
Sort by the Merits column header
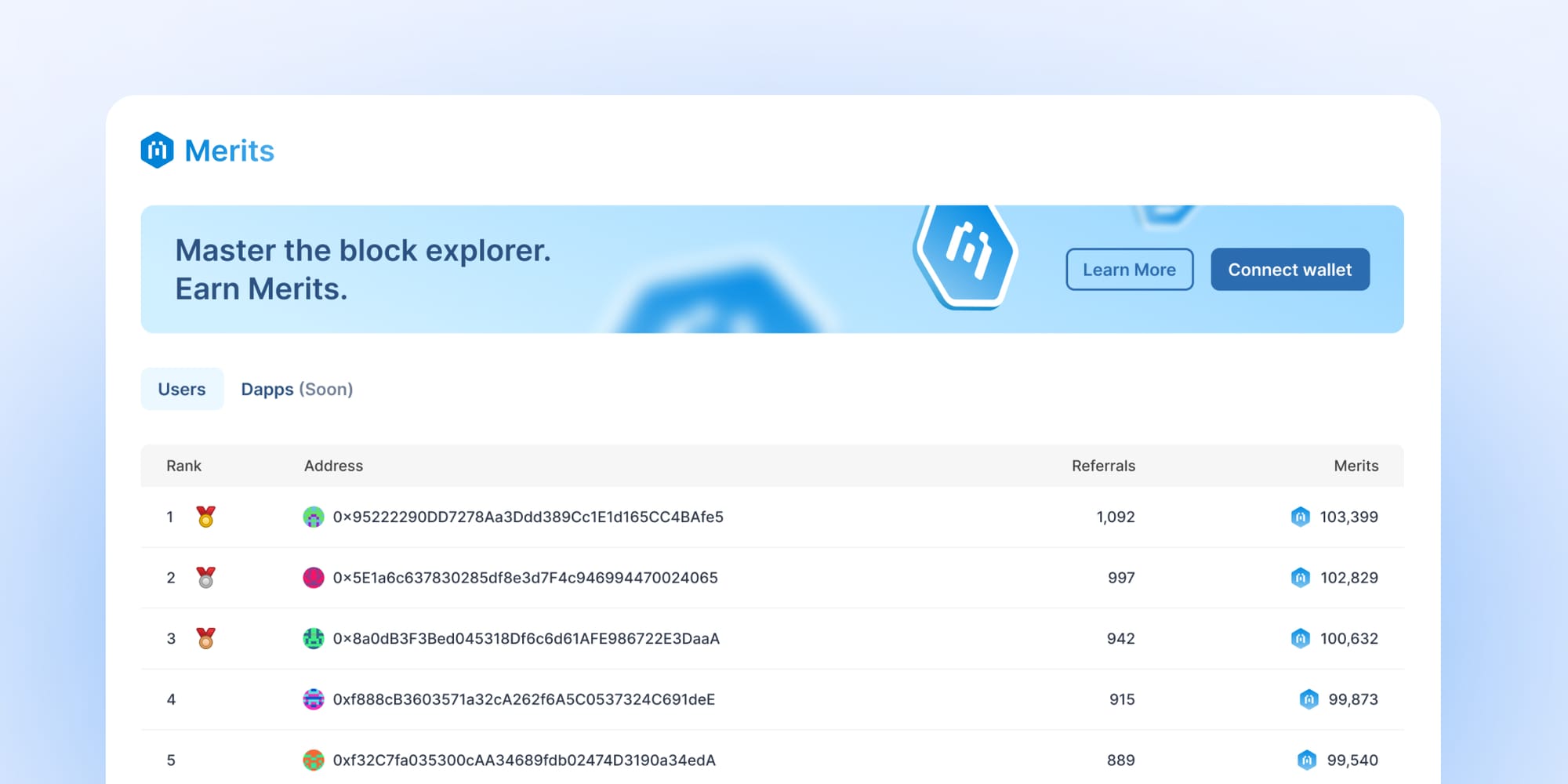[1356, 466]
